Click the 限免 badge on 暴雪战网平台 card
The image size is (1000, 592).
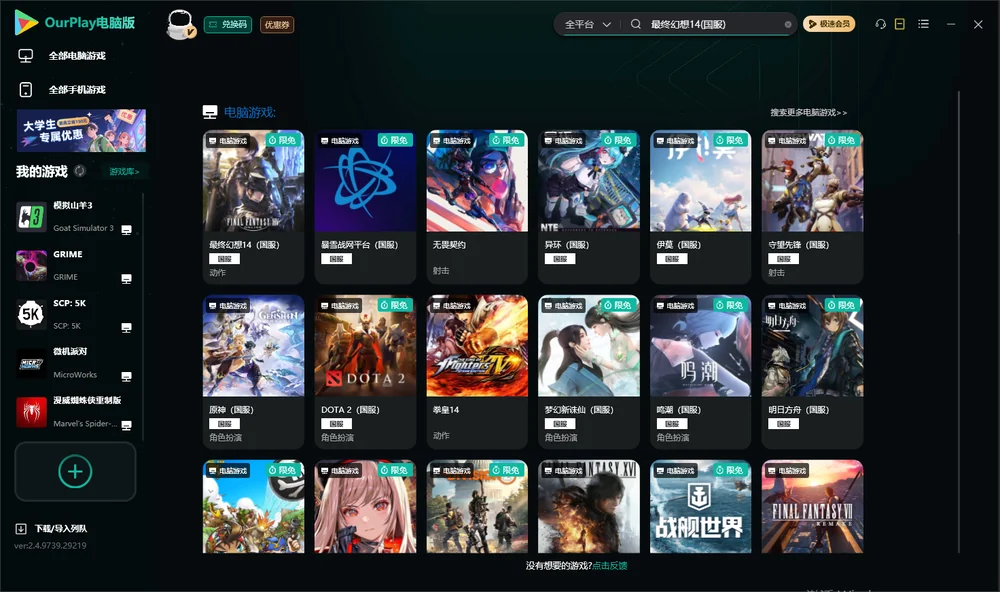(395, 140)
